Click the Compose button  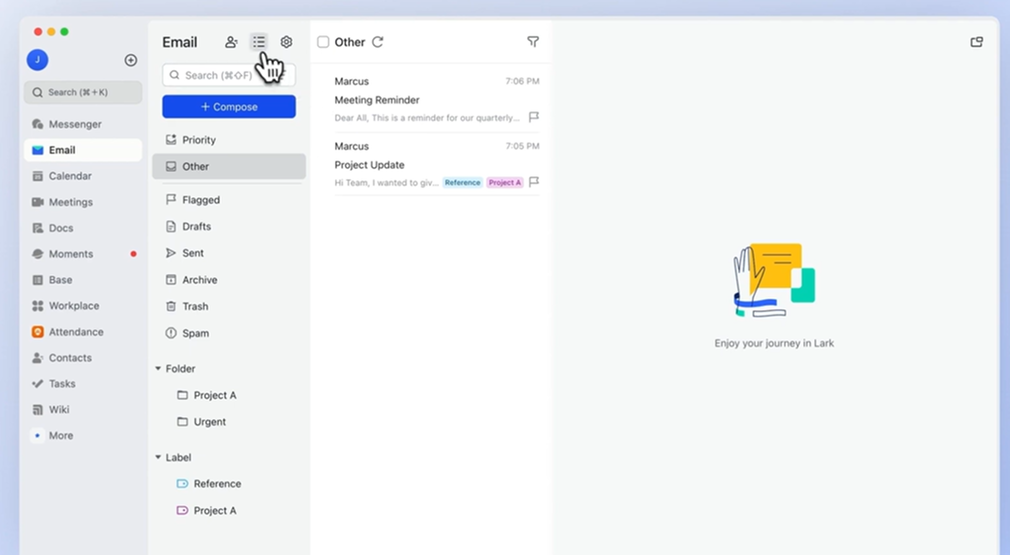point(229,107)
